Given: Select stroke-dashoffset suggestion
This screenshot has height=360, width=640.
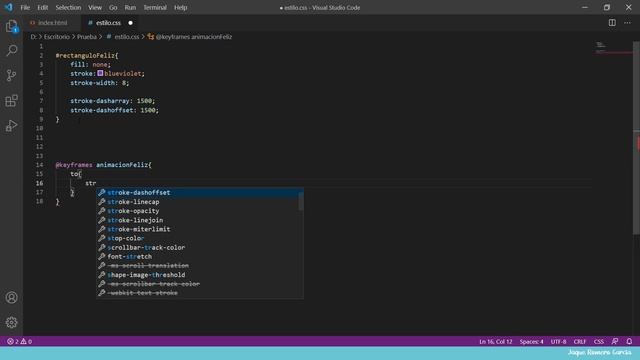Looking at the screenshot, I should tap(198, 193).
